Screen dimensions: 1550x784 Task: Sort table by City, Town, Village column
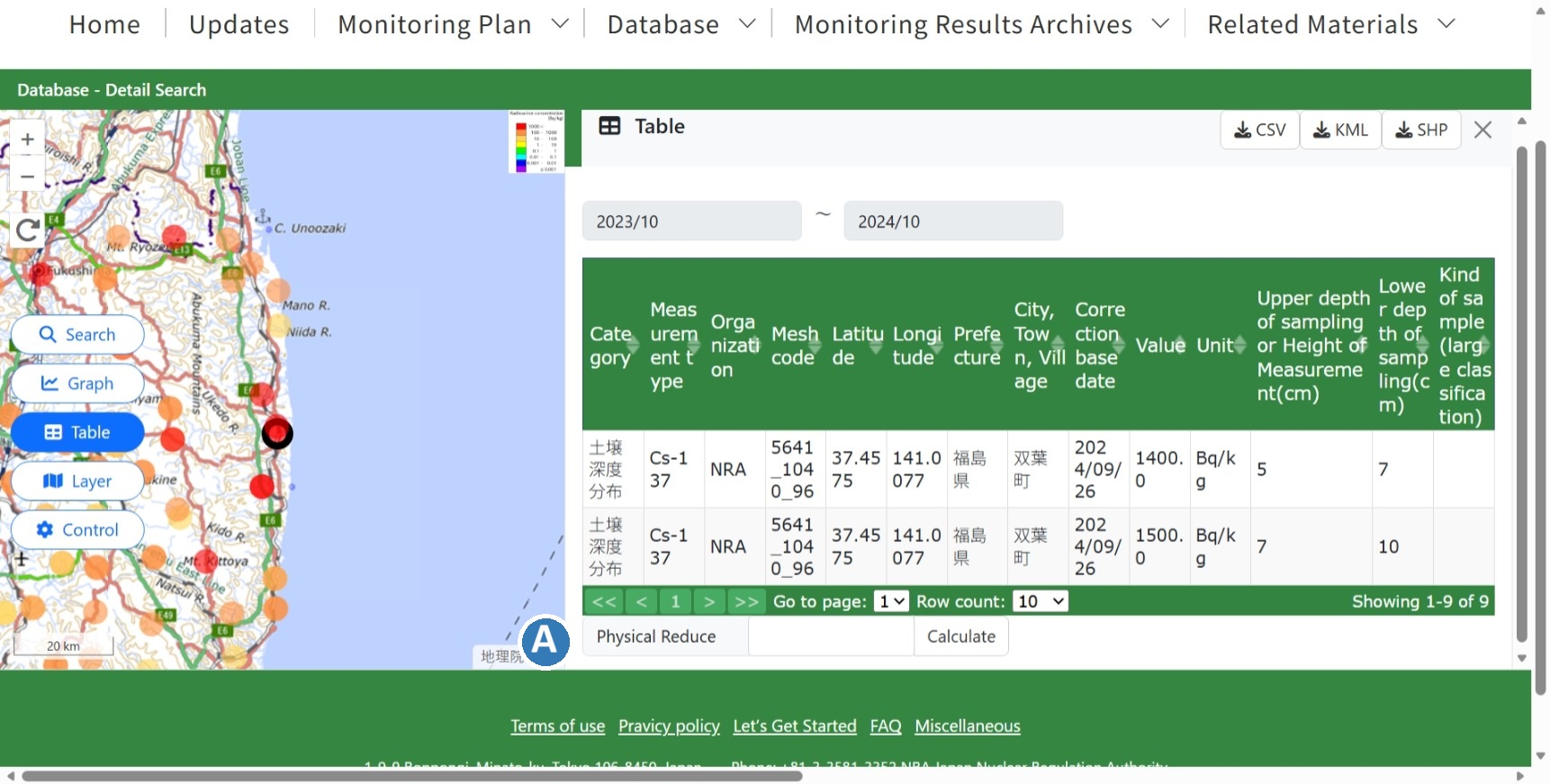click(x=1038, y=346)
